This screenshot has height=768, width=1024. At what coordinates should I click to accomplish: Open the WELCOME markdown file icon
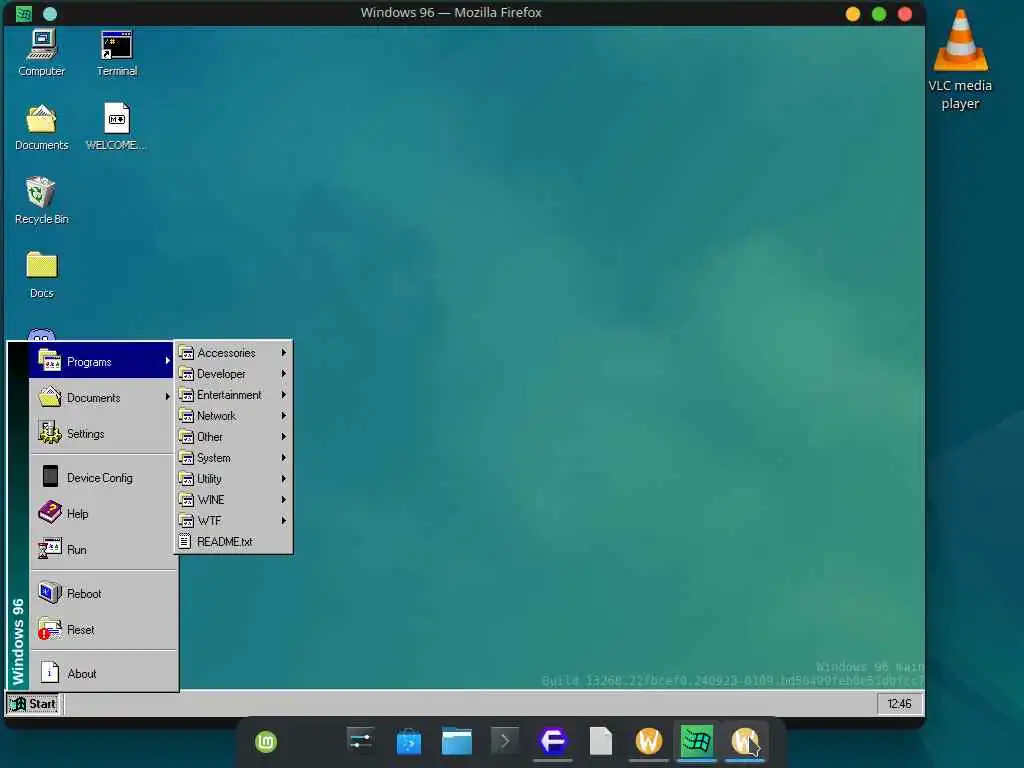point(116,127)
